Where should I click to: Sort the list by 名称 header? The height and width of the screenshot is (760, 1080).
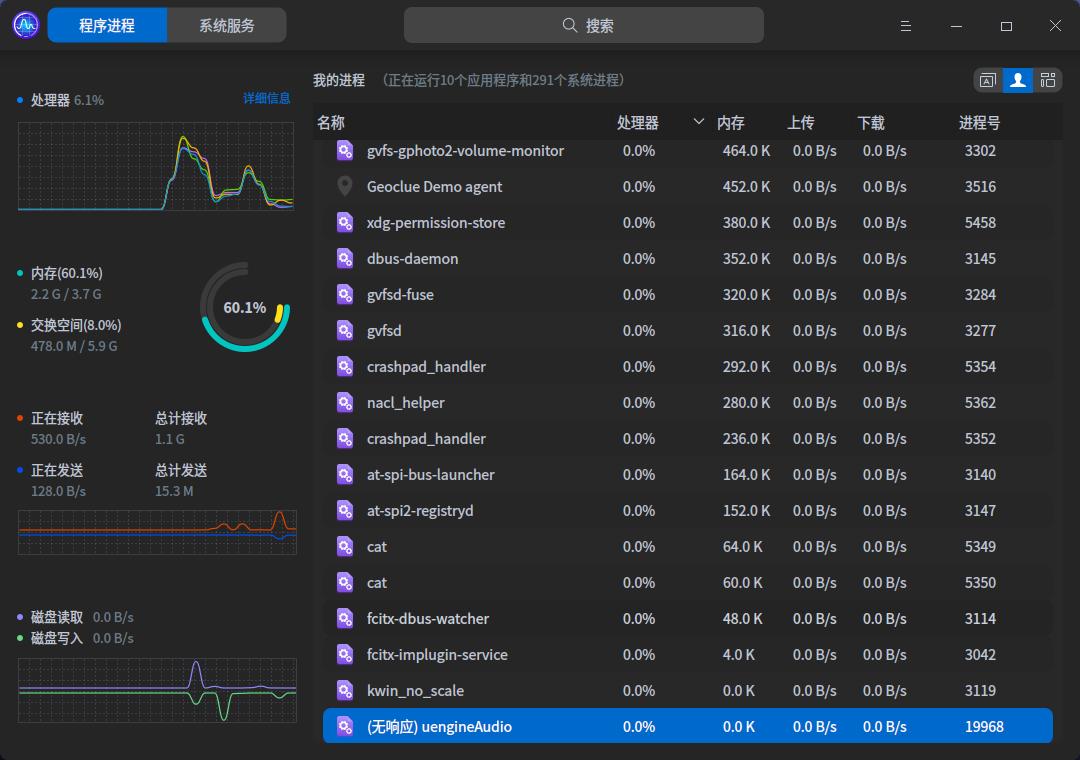point(331,123)
